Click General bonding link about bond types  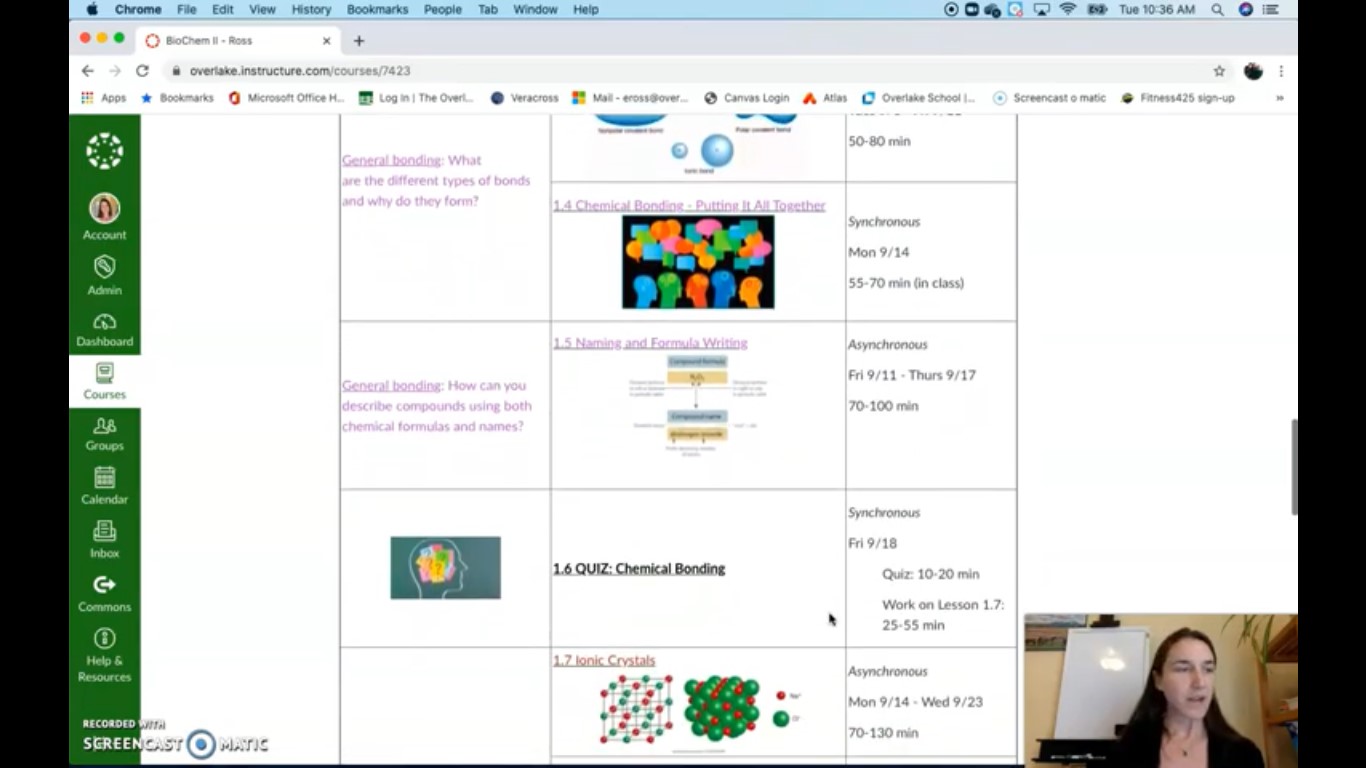tap(391, 160)
